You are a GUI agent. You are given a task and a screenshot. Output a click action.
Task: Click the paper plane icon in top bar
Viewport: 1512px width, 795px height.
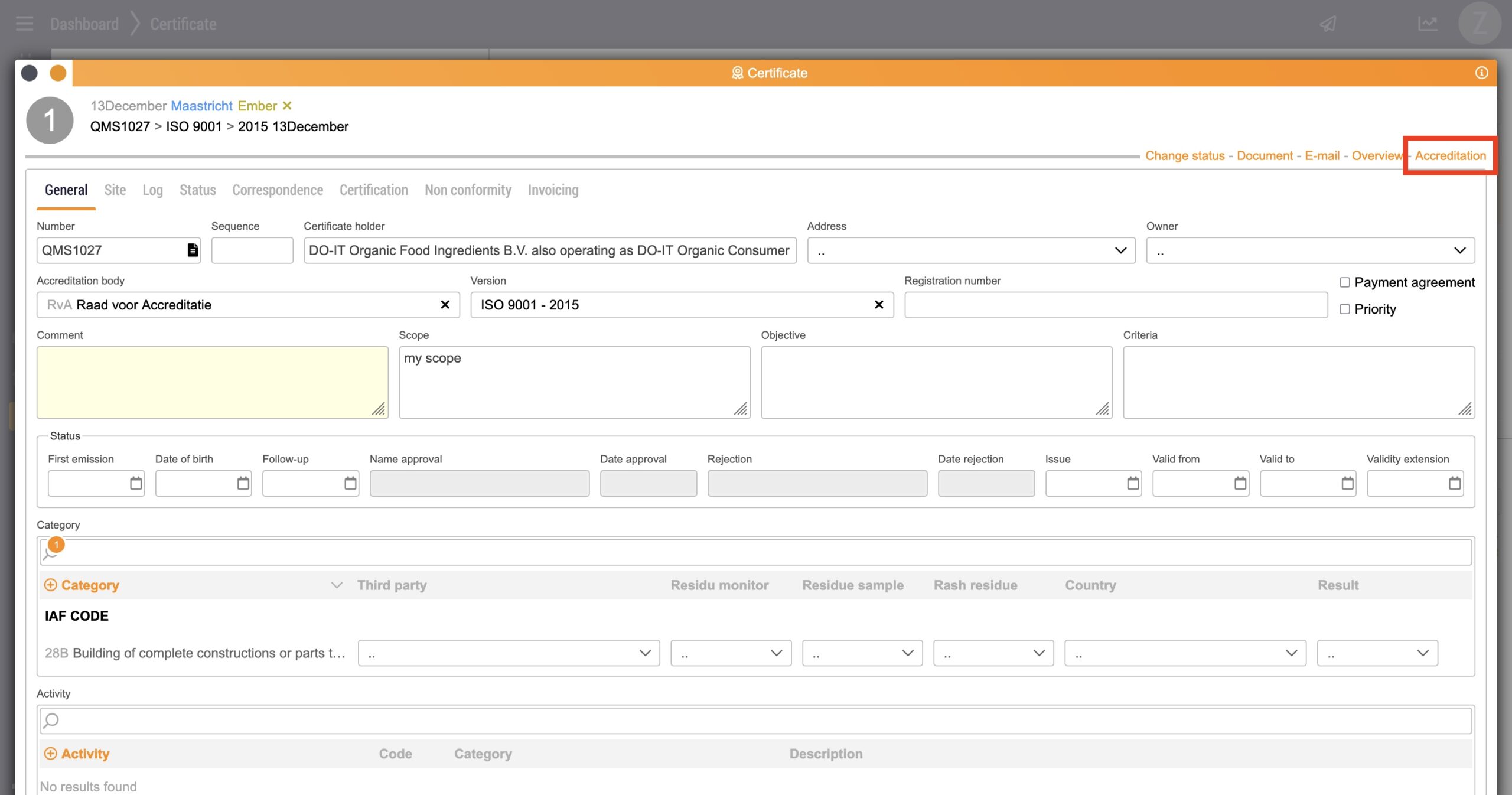(1328, 24)
